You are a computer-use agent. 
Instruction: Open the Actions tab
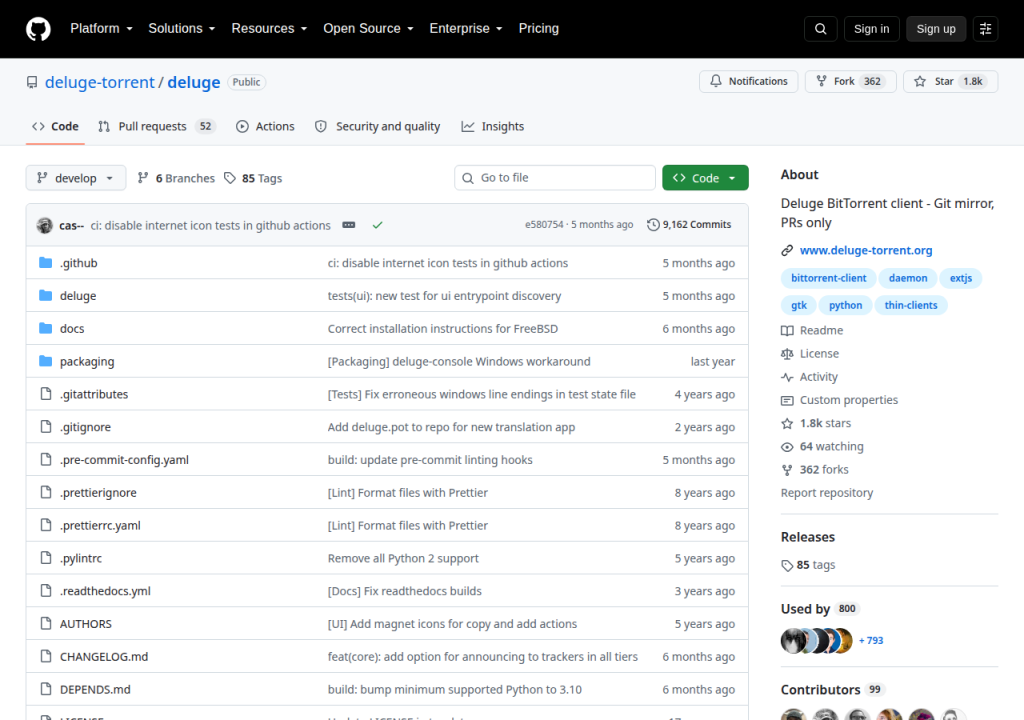click(265, 126)
